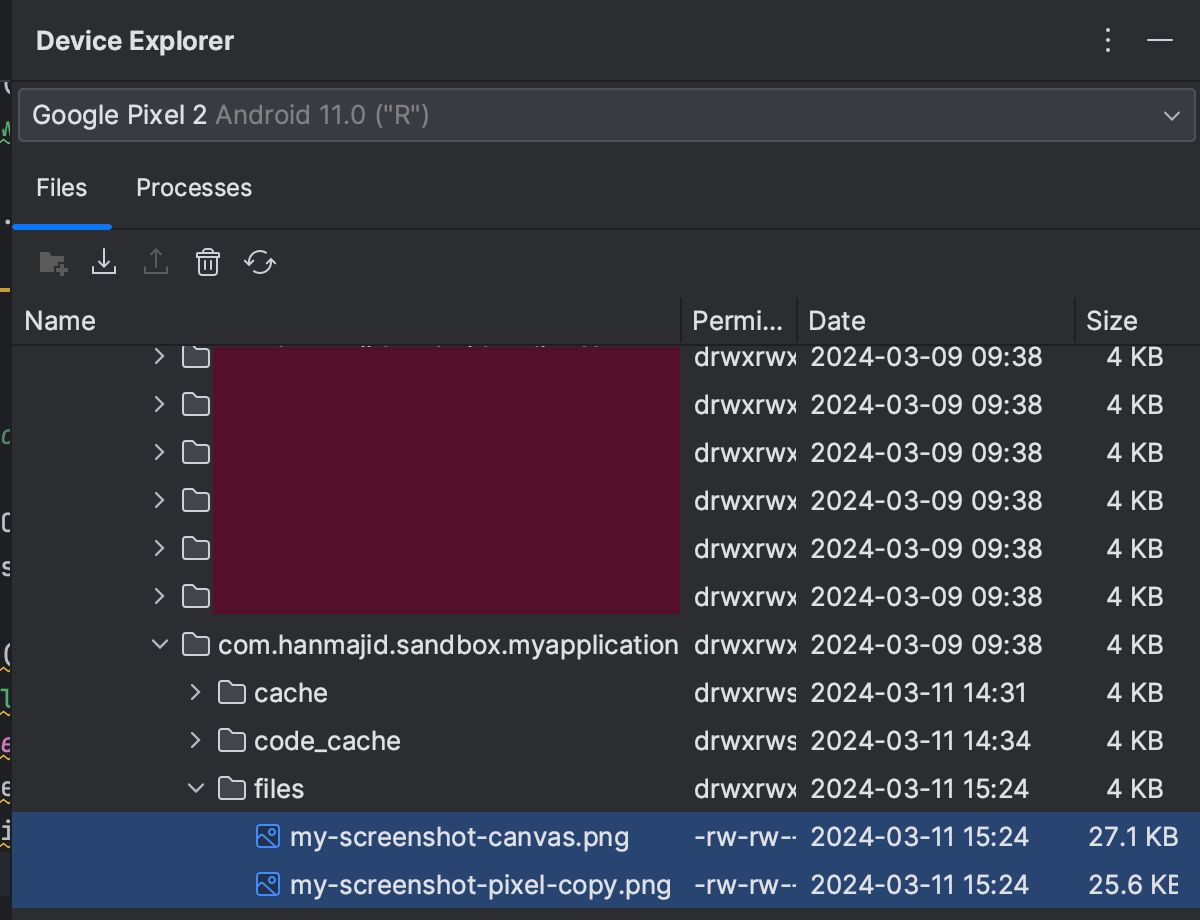Collapse the files folder
1200x920 pixels.
pos(196,788)
